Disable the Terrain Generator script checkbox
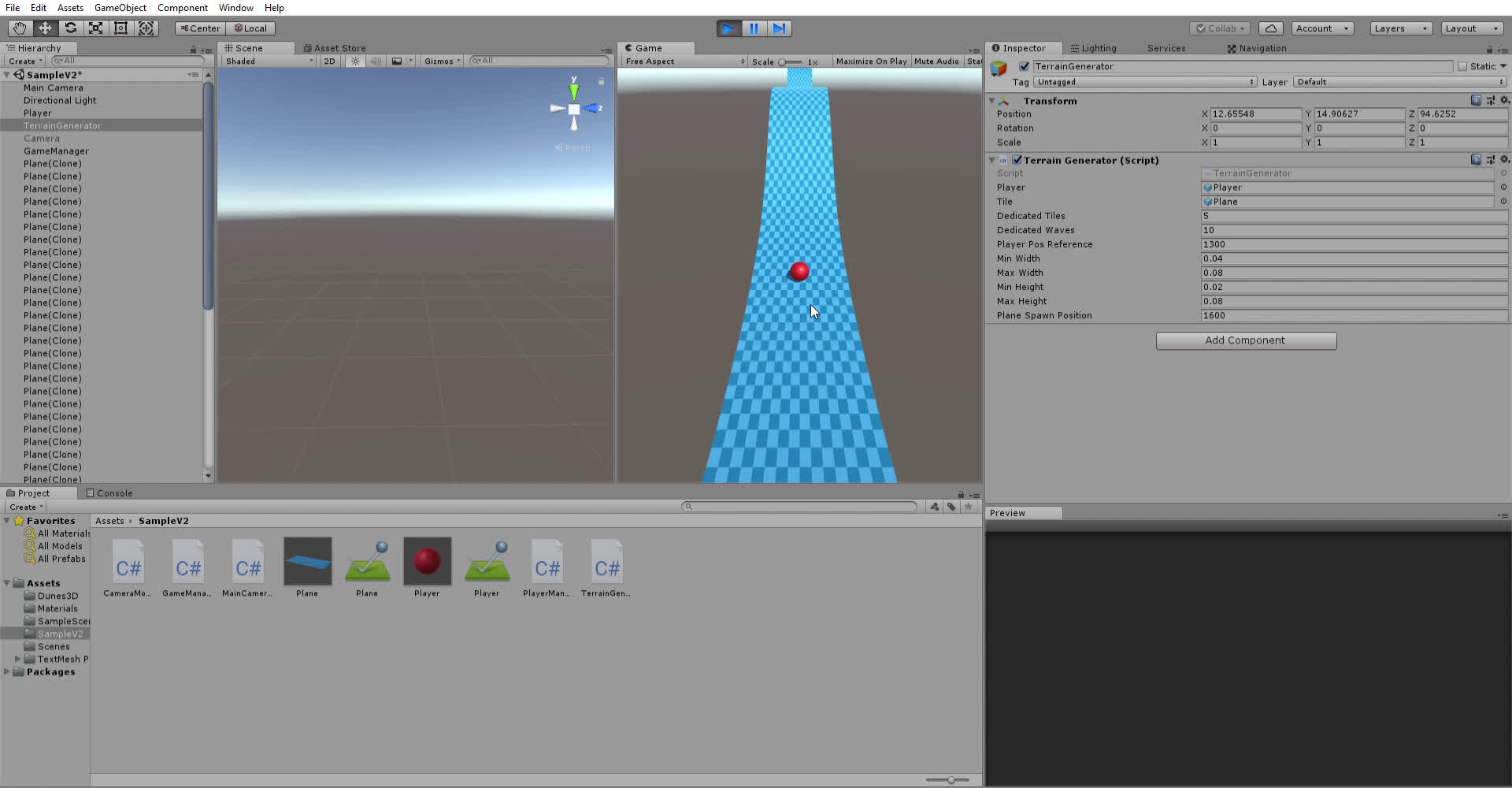The image size is (1512, 788). pos(1017,160)
